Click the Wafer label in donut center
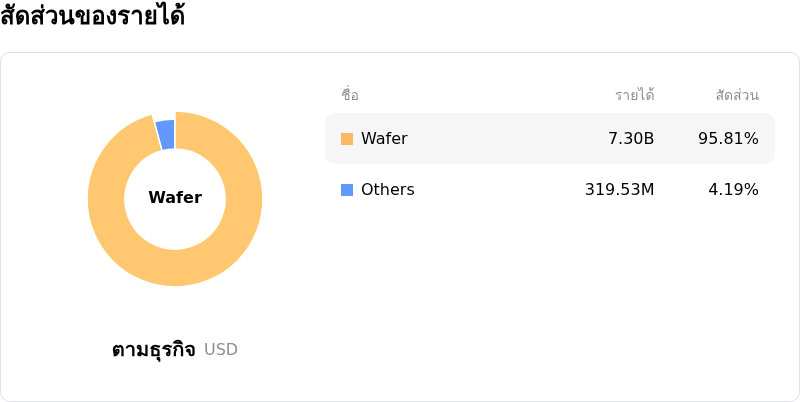800x402 pixels. 175,198
